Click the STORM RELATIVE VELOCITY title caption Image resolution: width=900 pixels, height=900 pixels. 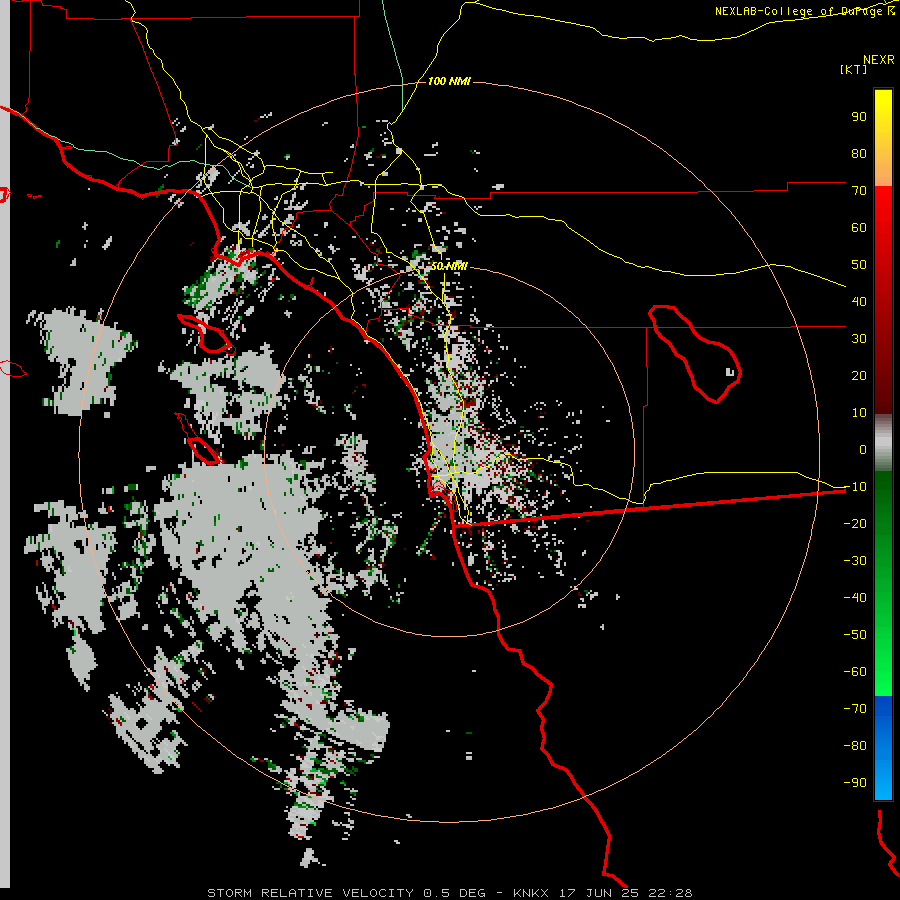pos(310,893)
